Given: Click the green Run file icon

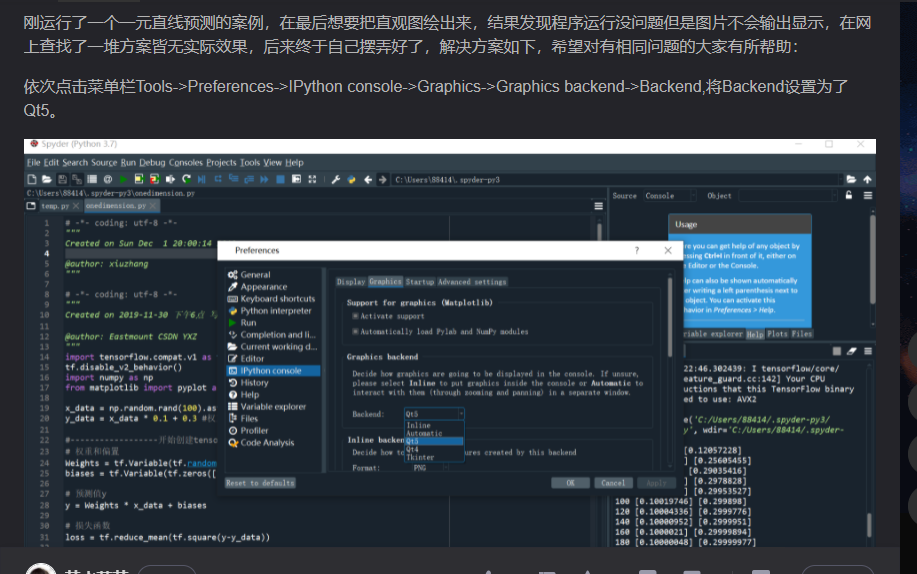Looking at the screenshot, I should coord(123,179).
